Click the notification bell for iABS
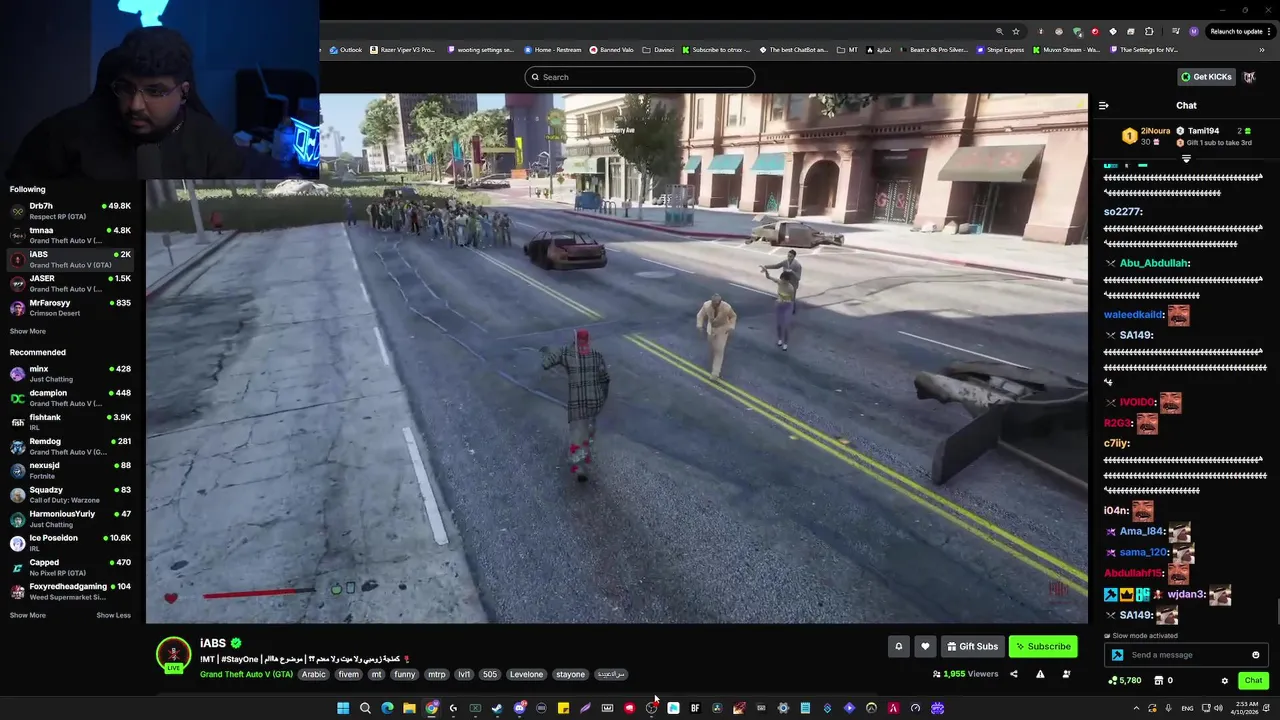The image size is (1280, 720). 898,646
